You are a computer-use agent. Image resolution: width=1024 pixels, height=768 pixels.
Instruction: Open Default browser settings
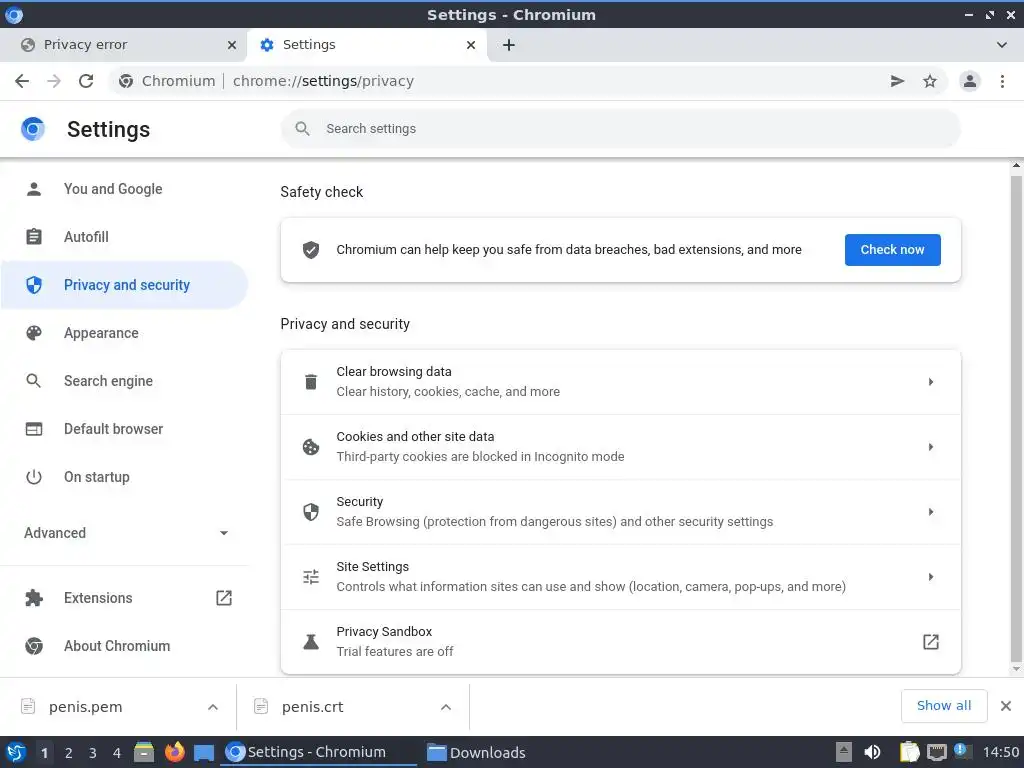click(124, 429)
